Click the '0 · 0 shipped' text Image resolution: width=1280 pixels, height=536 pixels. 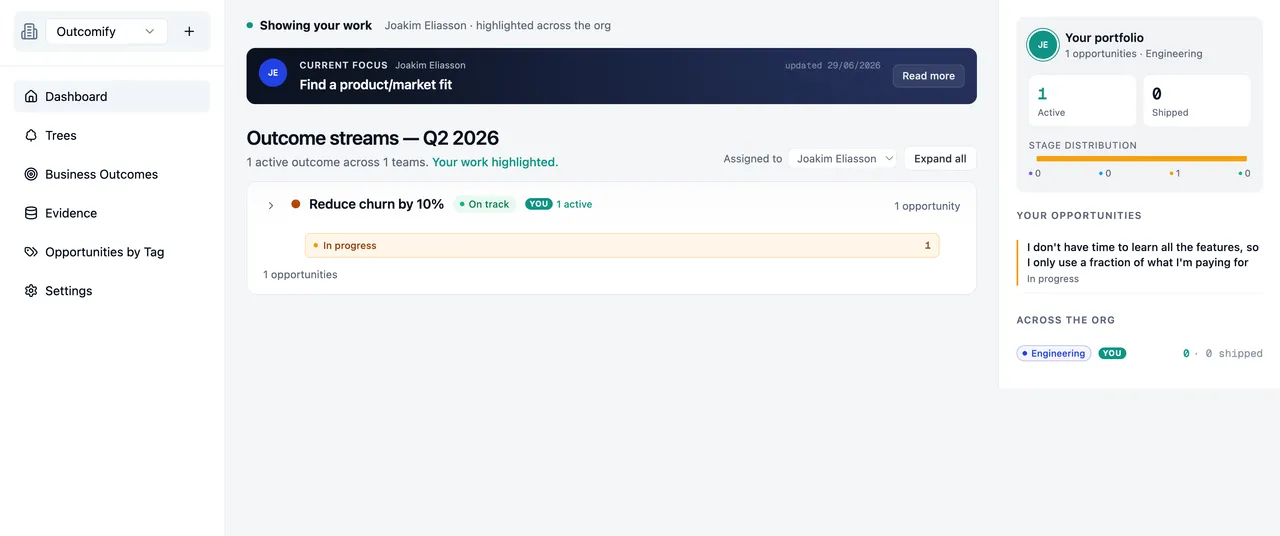click(x=1222, y=354)
